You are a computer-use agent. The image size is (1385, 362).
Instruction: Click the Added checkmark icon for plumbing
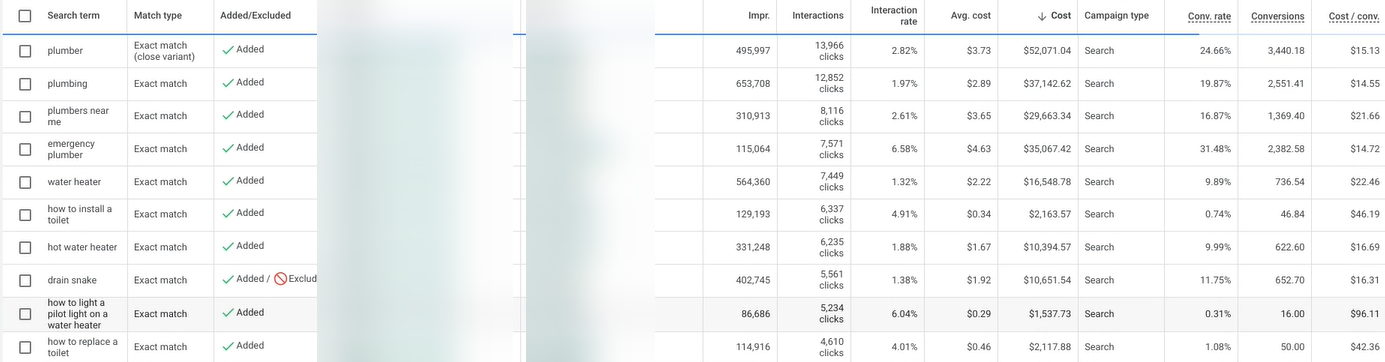(227, 83)
